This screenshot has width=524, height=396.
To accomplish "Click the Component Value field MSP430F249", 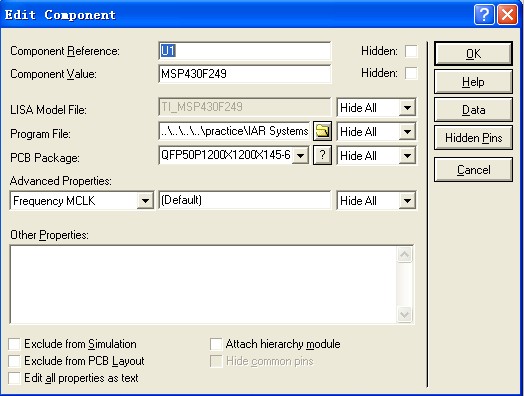I will coord(245,74).
